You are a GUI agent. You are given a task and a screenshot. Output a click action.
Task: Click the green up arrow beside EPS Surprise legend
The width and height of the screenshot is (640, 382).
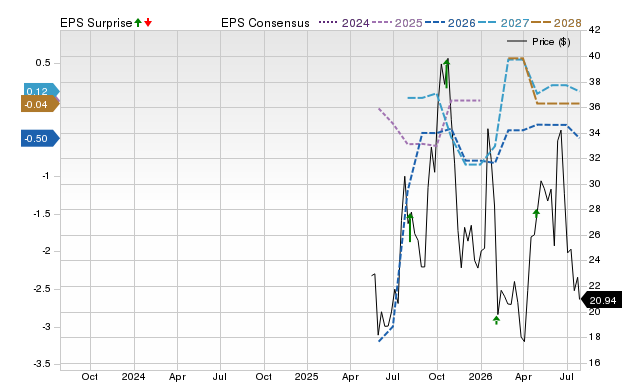(138, 23)
